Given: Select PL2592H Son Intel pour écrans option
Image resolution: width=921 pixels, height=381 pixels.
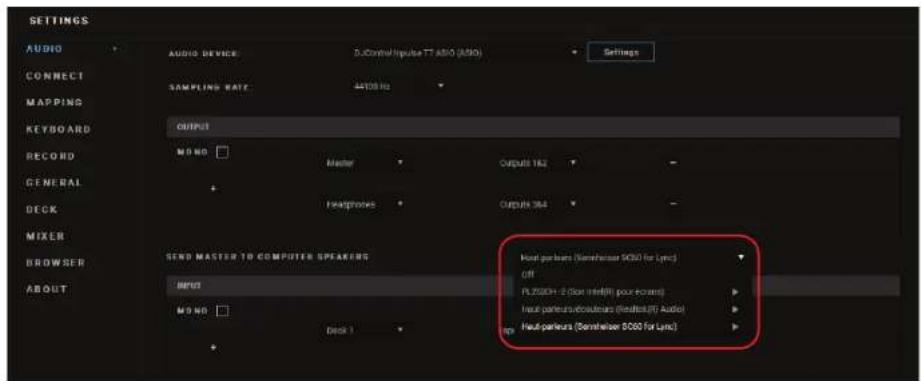Looking at the screenshot, I should [x=593, y=291].
